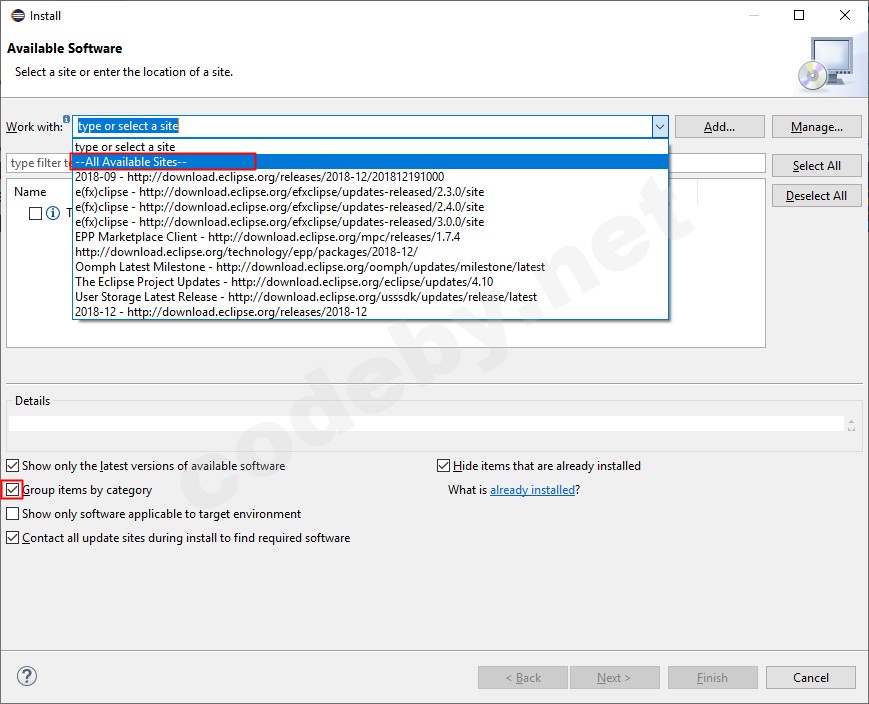869x704 pixels.
Task: Choose EPP Marketplace Client 1.7.4 site
Action: [x=370, y=237]
